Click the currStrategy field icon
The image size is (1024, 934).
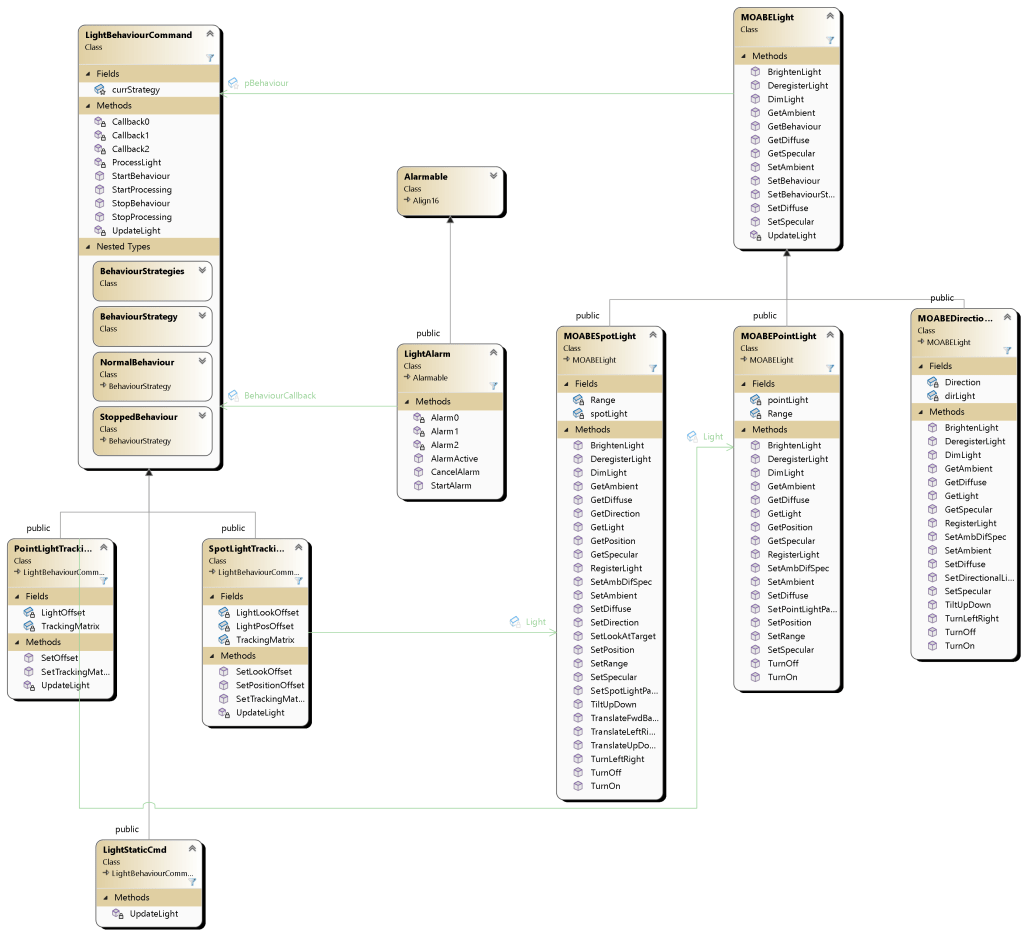pyautogui.click(x=100, y=90)
